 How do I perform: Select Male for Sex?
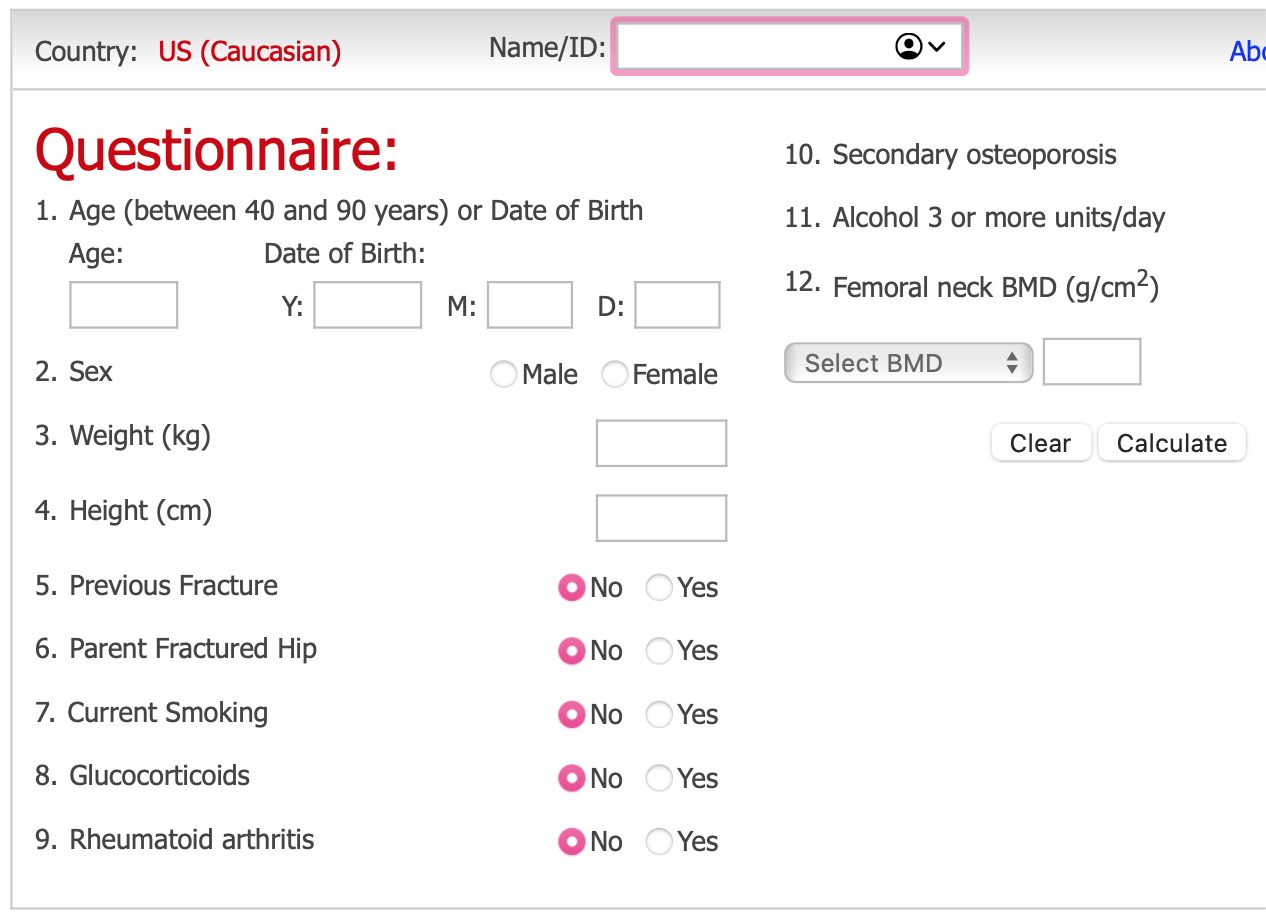tap(504, 375)
